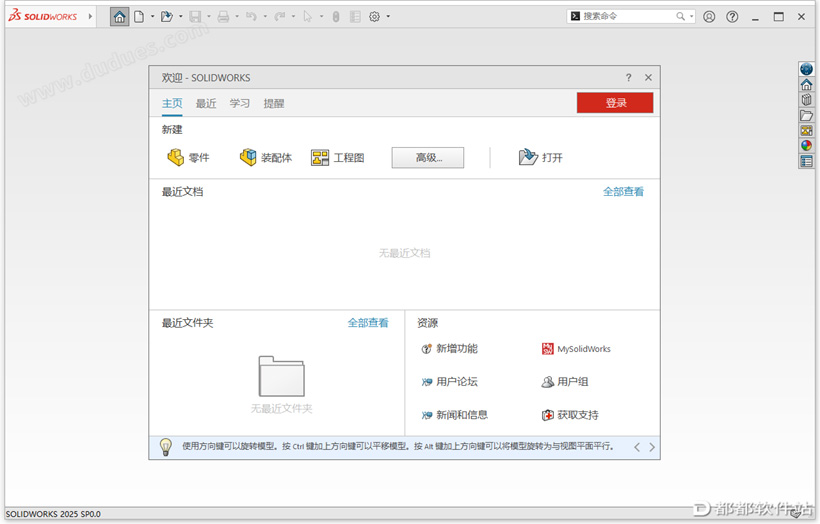Click the lightbulb tip icon
The height and width of the screenshot is (524, 820).
[166, 447]
